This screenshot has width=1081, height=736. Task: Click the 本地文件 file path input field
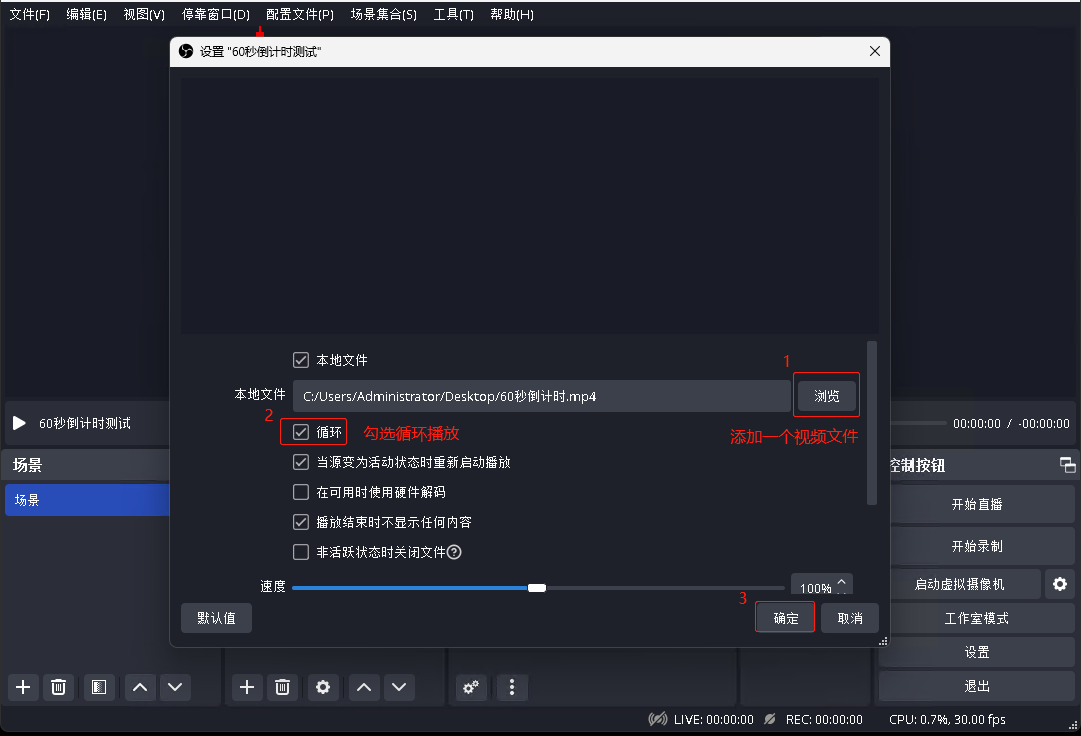pos(541,396)
